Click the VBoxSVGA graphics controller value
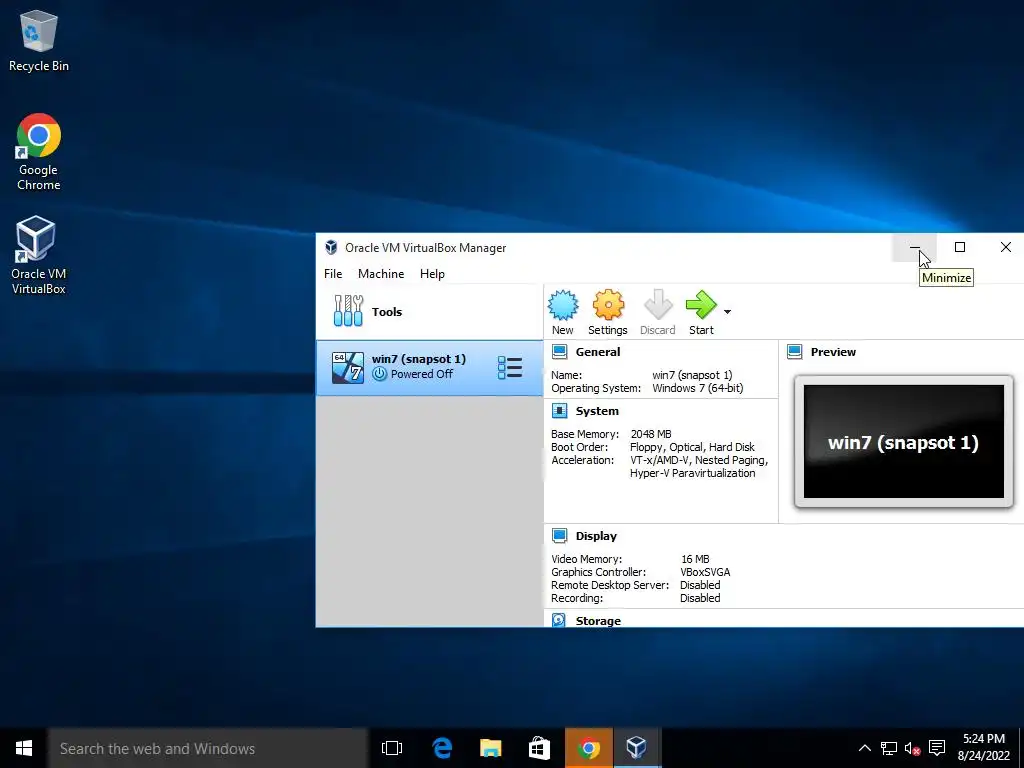 point(705,572)
